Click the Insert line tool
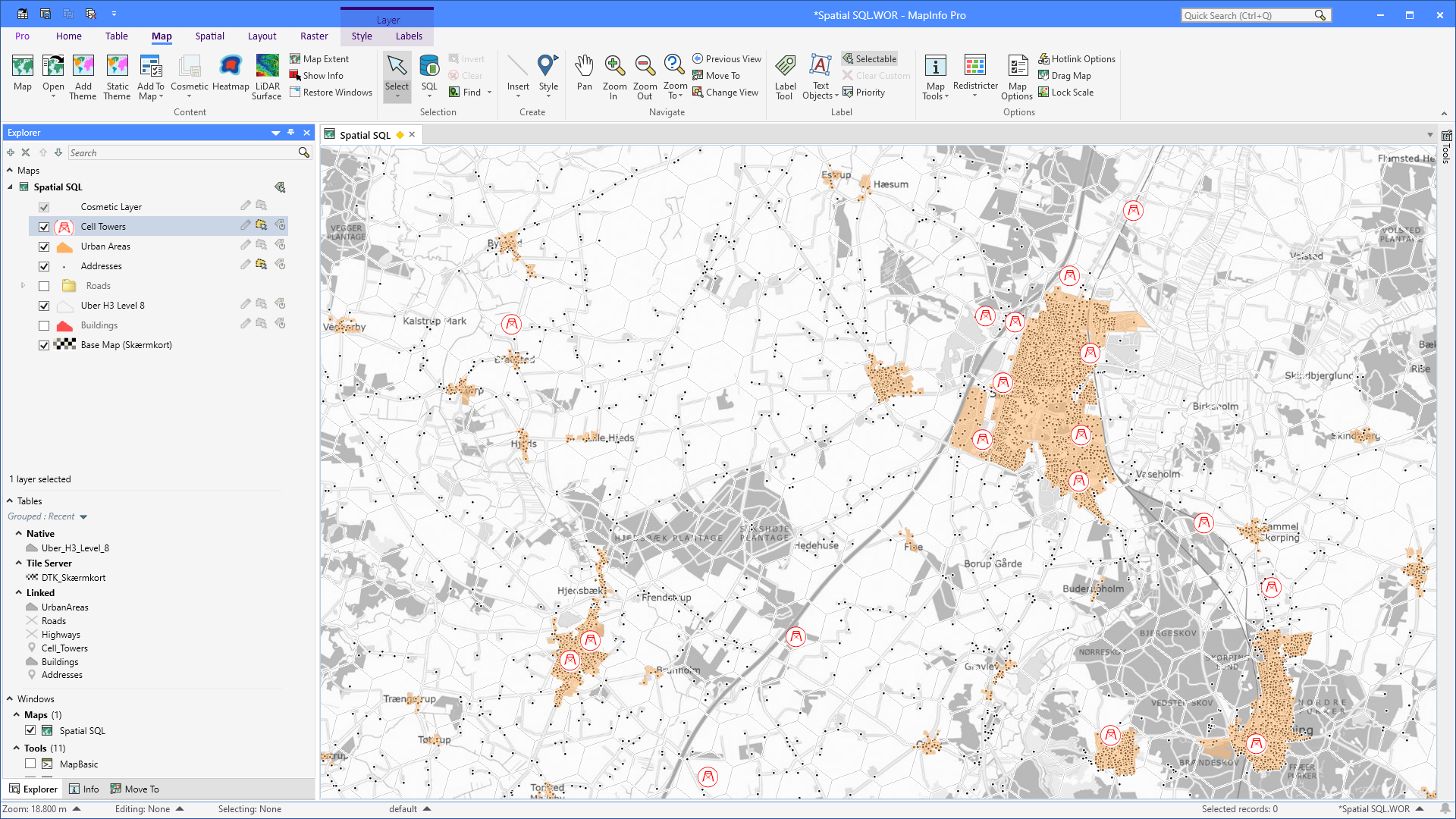Image resolution: width=1456 pixels, height=819 pixels. point(518,66)
